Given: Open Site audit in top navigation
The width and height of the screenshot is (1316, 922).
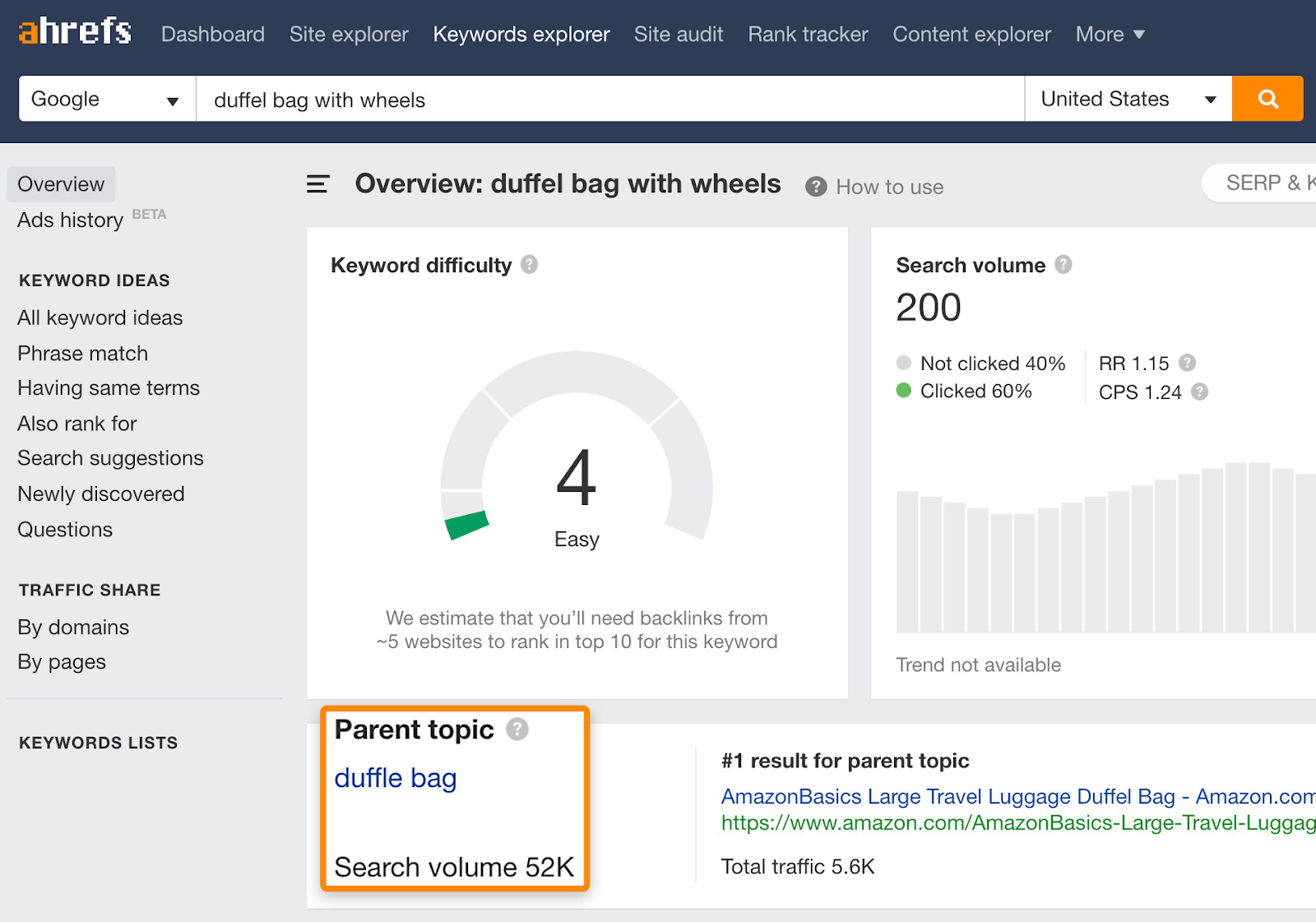Looking at the screenshot, I should [x=679, y=35].
